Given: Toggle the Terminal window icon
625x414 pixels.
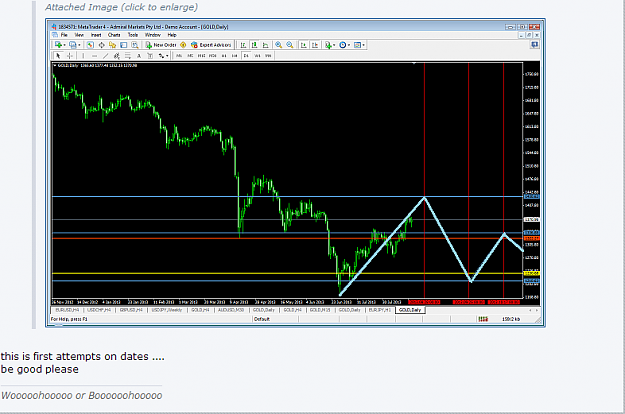Looking at the screenshot, I should pos(124,45).
